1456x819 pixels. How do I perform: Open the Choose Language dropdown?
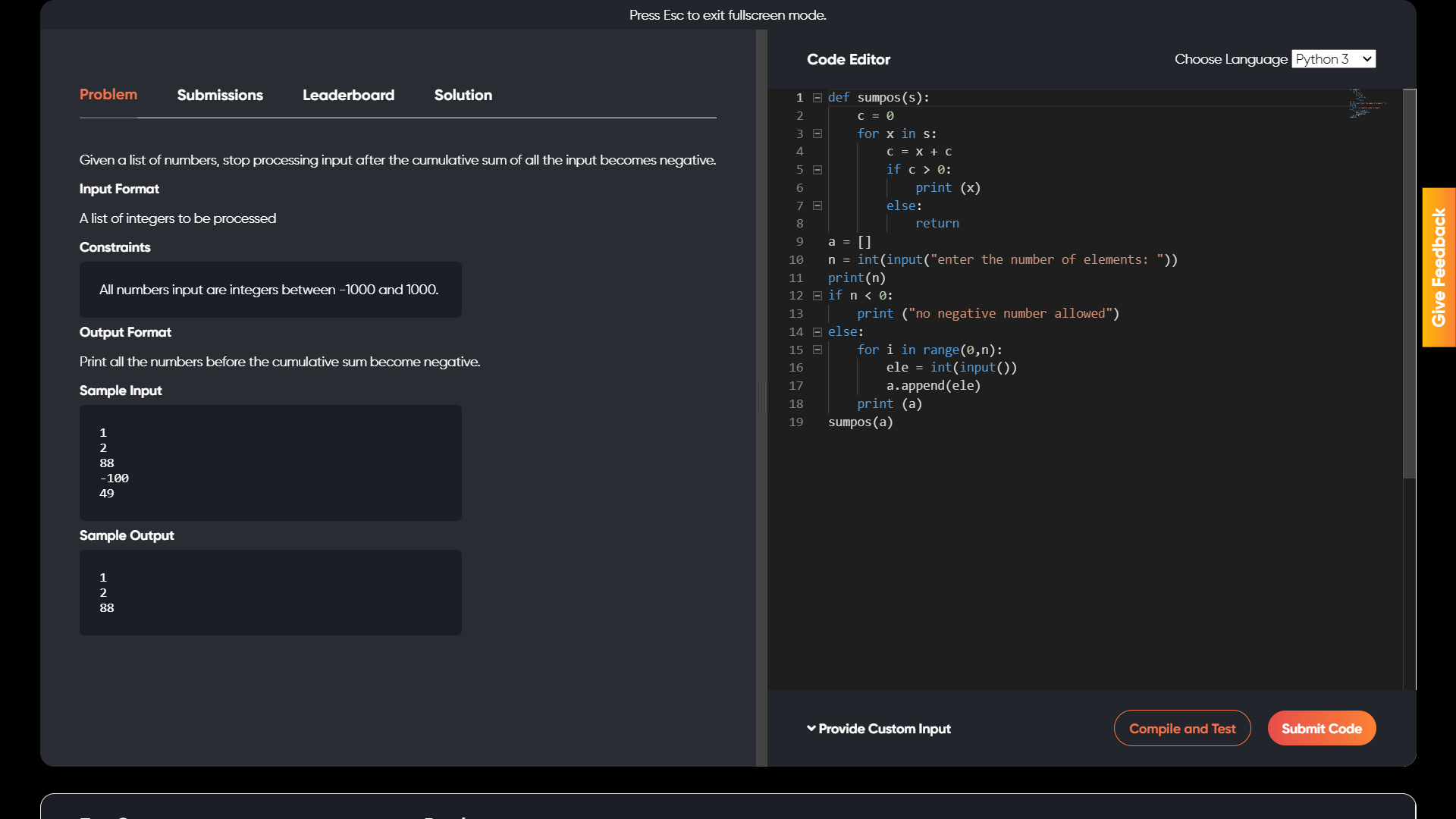pos(1333,59)
